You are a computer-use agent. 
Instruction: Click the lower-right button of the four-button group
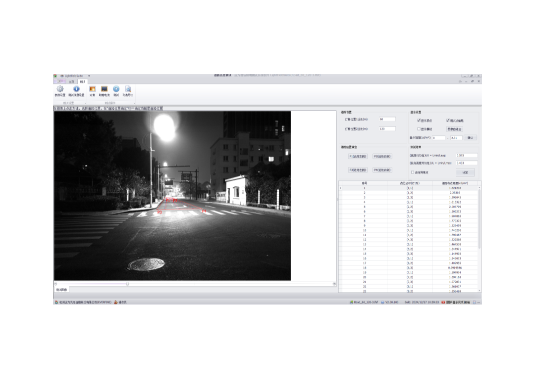click(x=382, y=170)
